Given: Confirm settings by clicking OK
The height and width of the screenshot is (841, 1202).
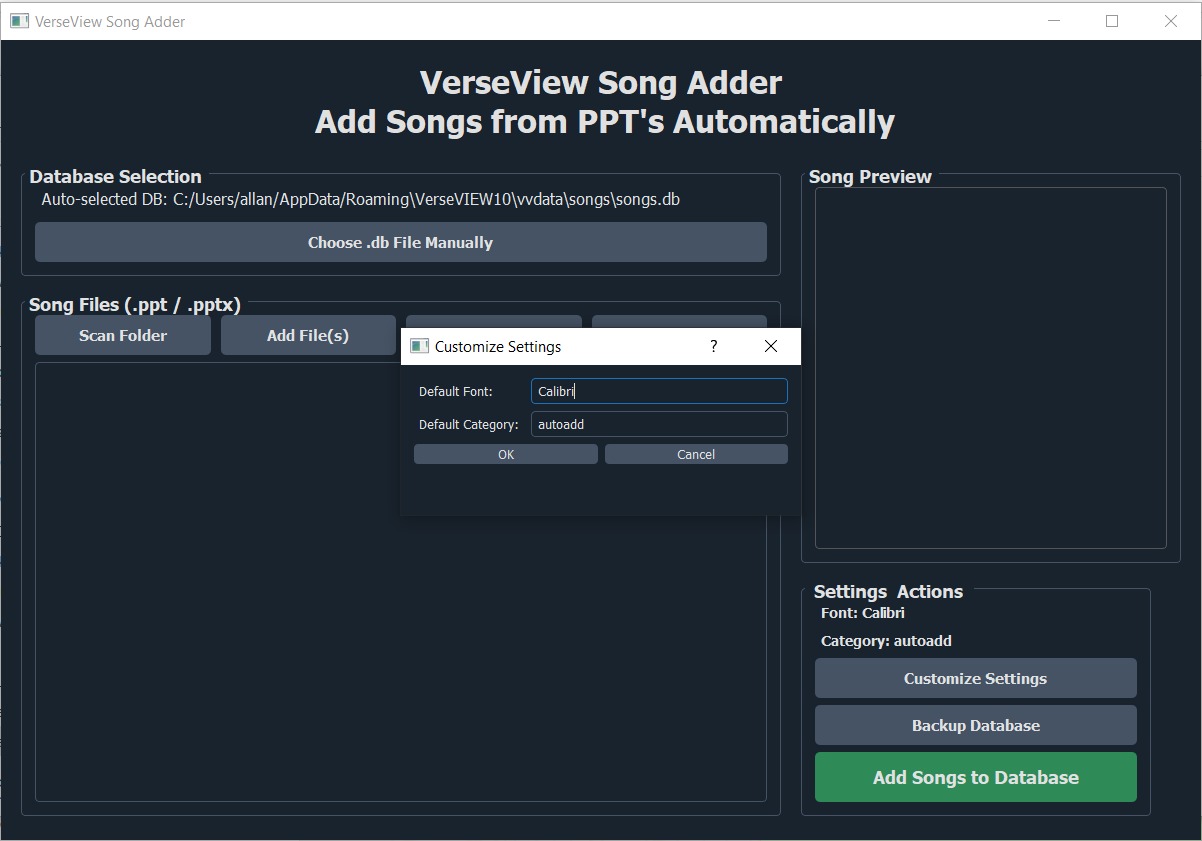Looking at the screenshot, I should coord(505,453).
